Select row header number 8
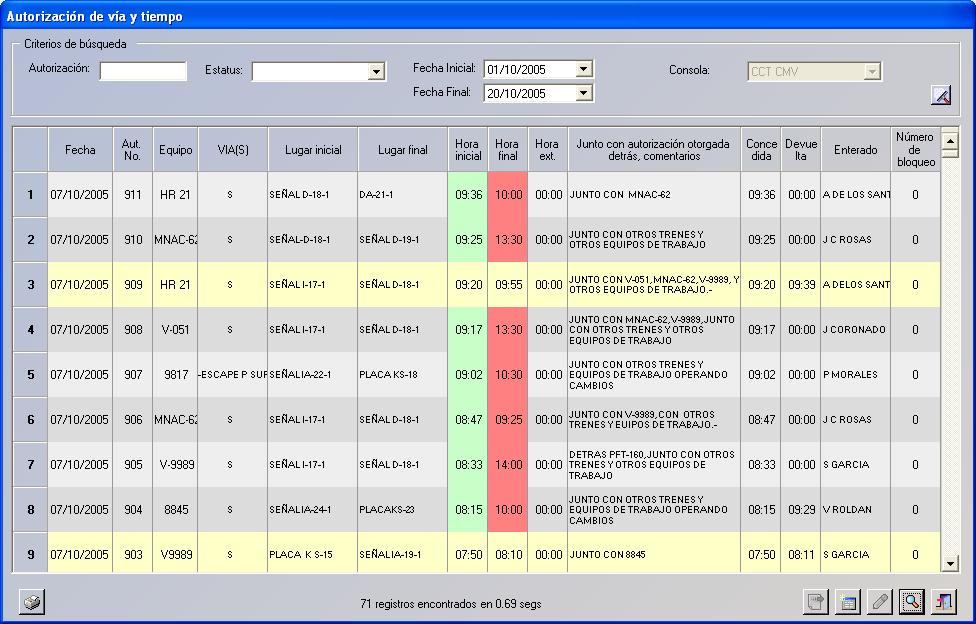Viewport: 976px width, 624px height. click(x=30, y=509)
